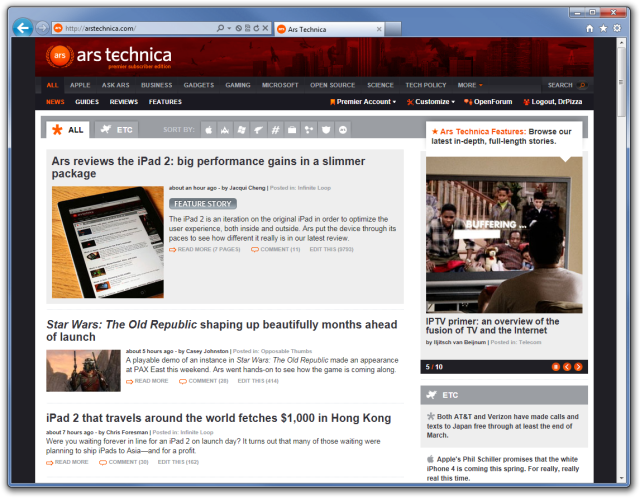The image size is (640, 498).
Task: Sort by the Windows flag icon
Action: [242, 130]
